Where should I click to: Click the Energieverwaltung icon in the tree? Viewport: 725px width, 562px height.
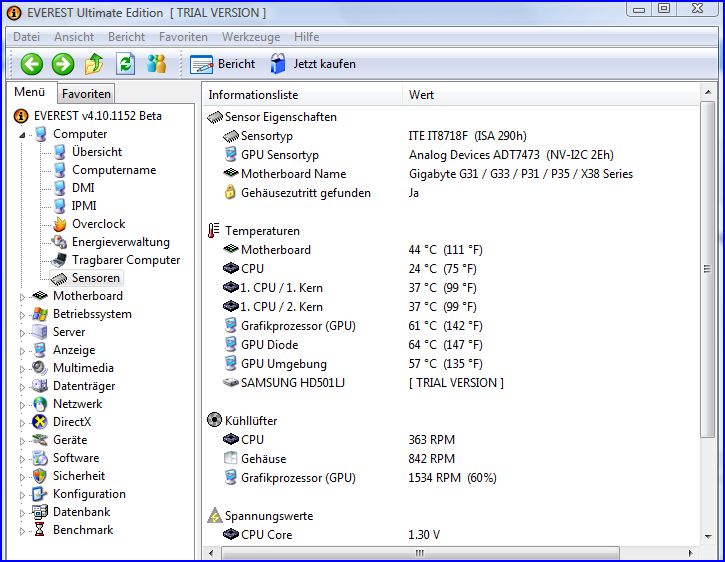tap(59, 242)
